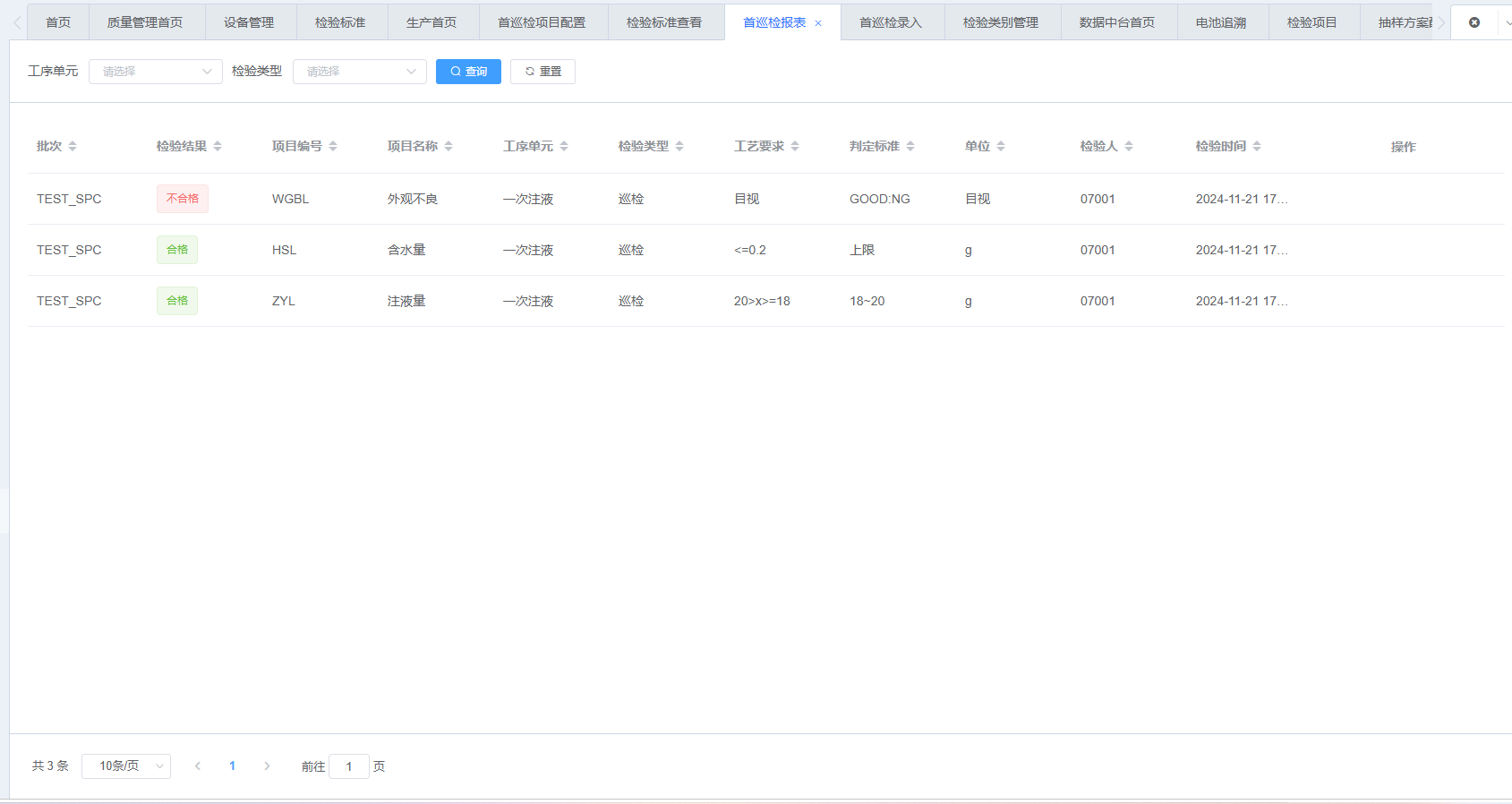Open the 检验类别管理 tab
The width and height of the screenshot is (1512, 804).
click(1001, 22)
